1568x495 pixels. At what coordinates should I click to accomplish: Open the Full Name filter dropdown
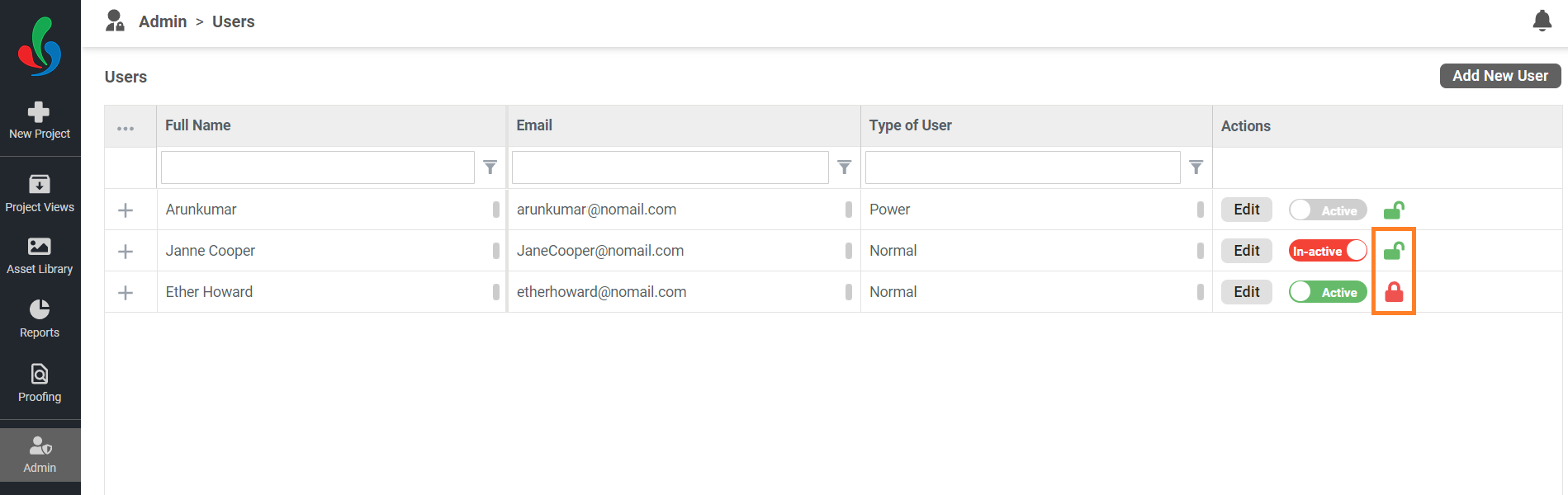[490, 167]
